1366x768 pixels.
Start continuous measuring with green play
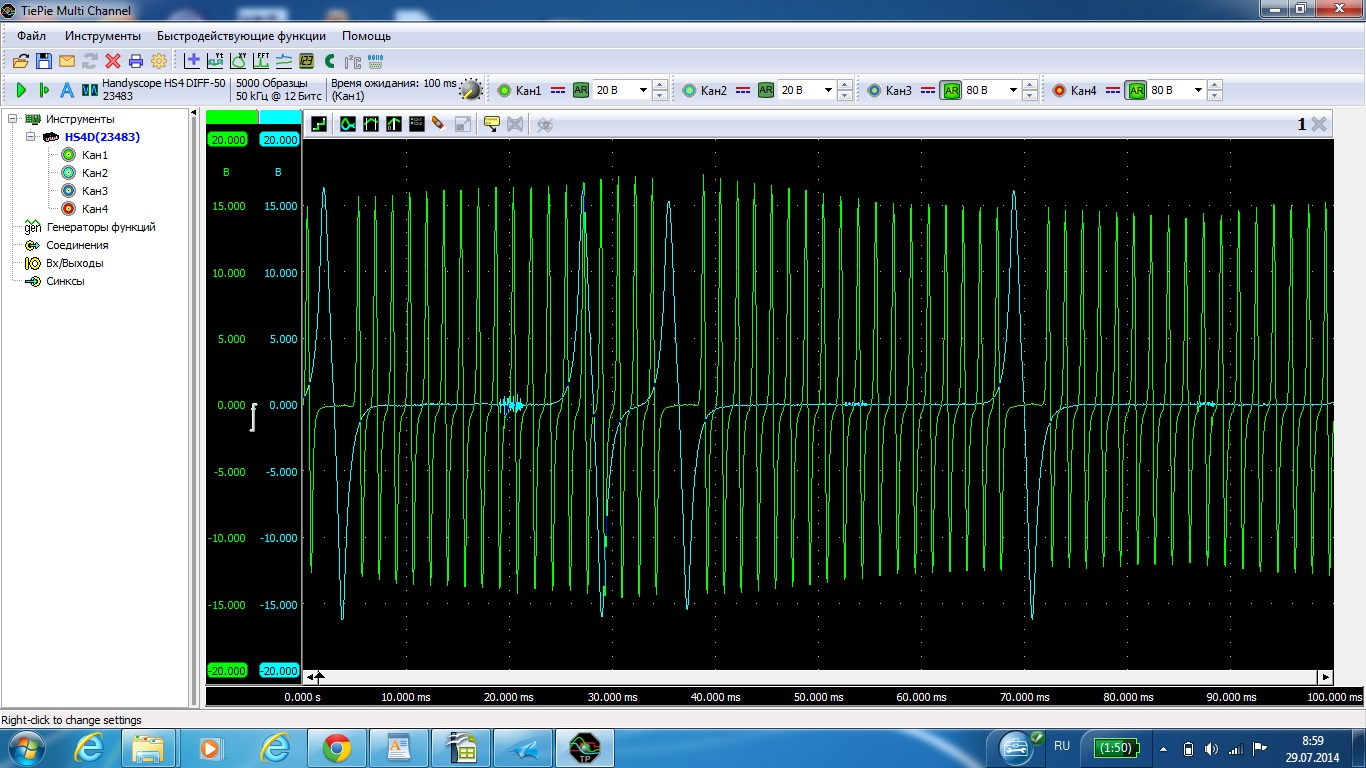tap(21, 90)
